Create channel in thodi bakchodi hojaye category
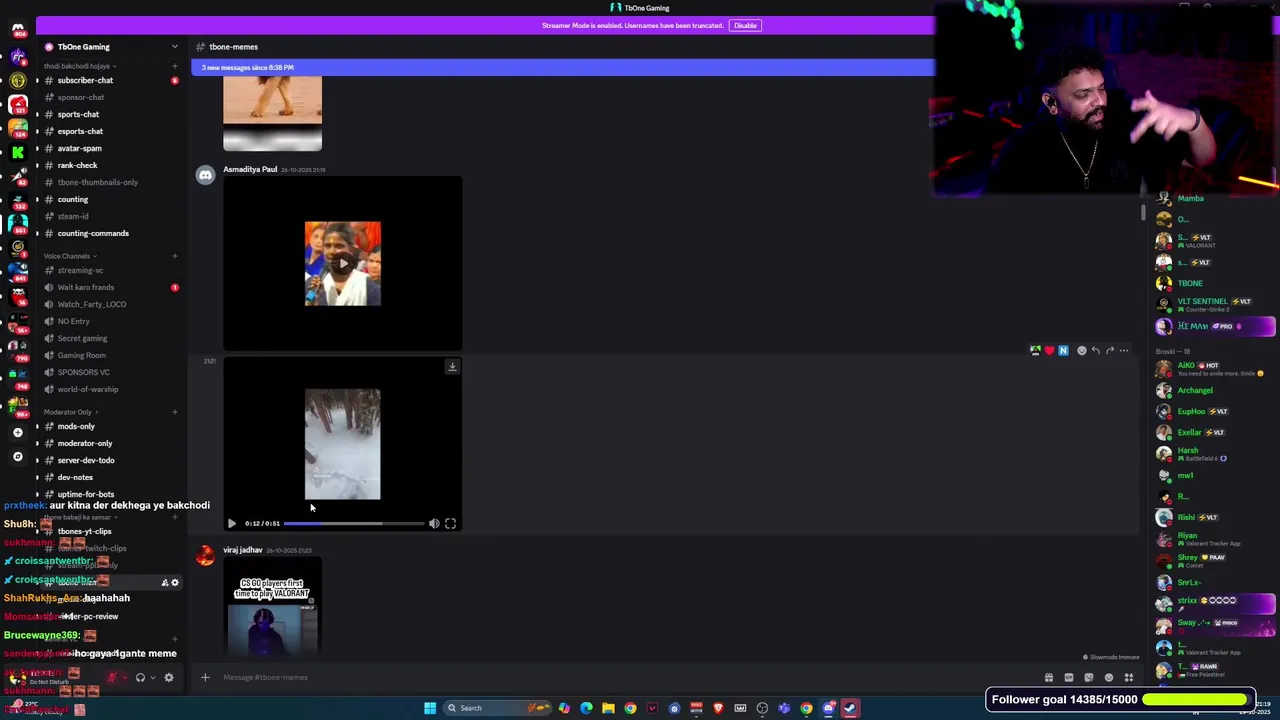Image resolution: width=1280 pixels, height=720 pixels. [x=175, y=66]
